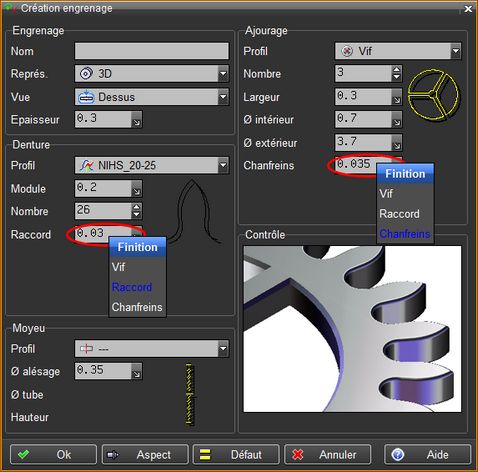Screen dimensions: 478x472
Task: Decrease the Ajourage Nombre spoke count stepper
Action: [396, 77]
